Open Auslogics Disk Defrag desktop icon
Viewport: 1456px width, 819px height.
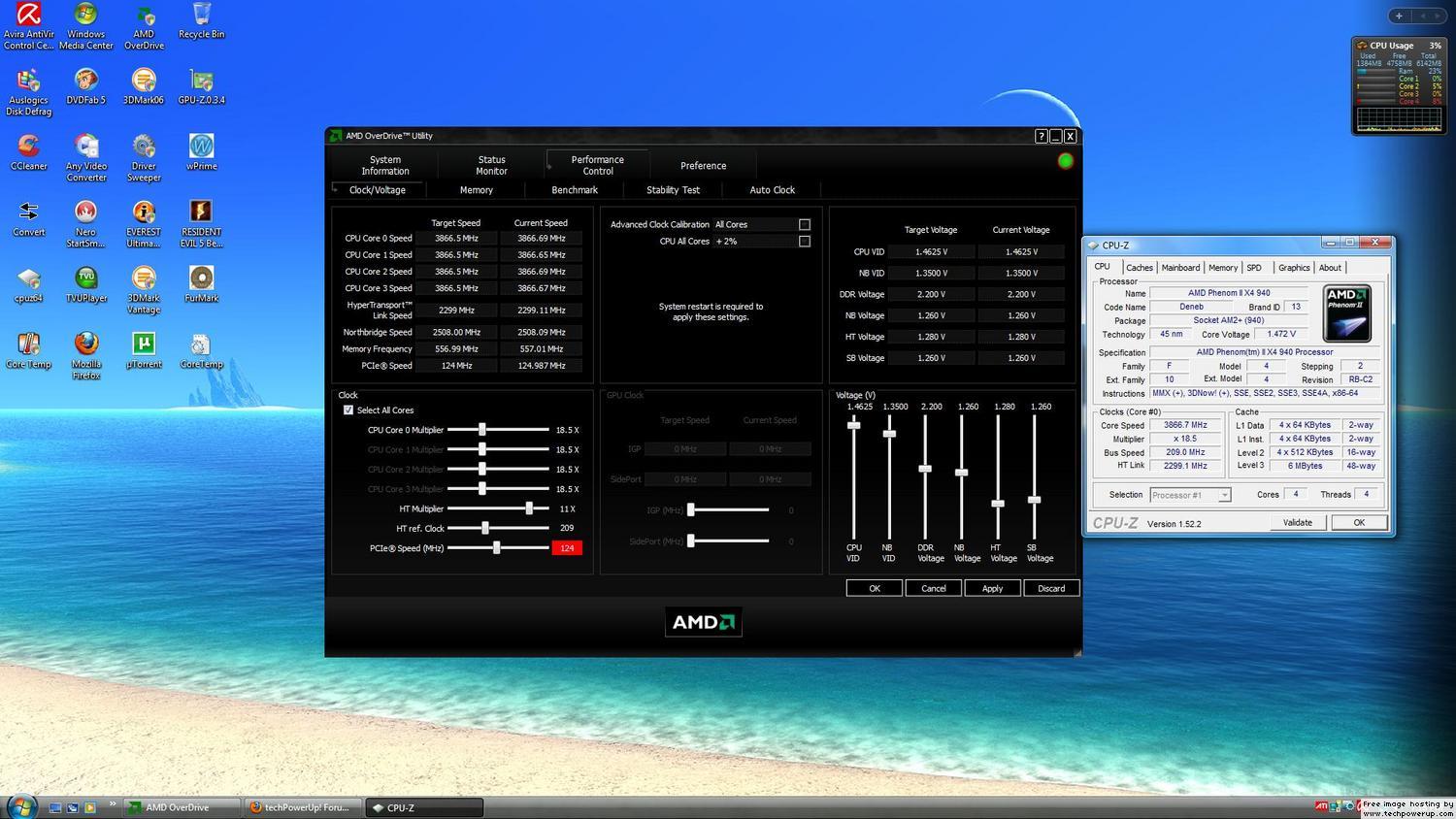coord(28,92)
